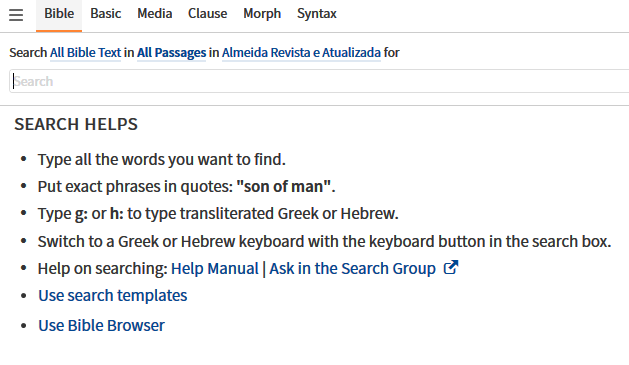Open the Media search tab
The width and height of the screenshot is (629, 365).
(x=154, y=14)
